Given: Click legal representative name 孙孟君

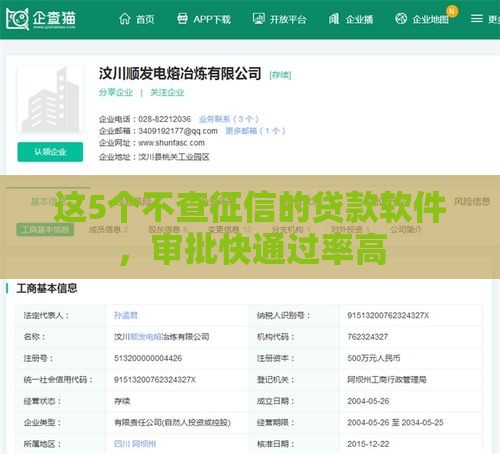Looking at the screenshot, I should 126,315.
